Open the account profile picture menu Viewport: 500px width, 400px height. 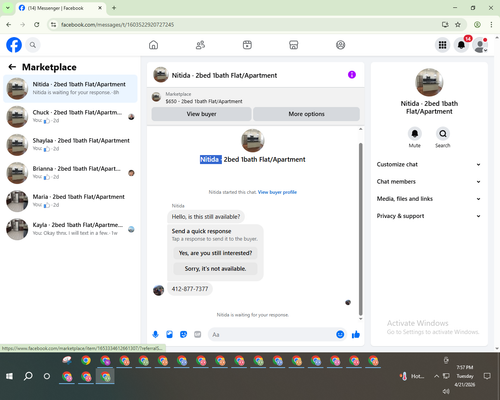(480, 45)
